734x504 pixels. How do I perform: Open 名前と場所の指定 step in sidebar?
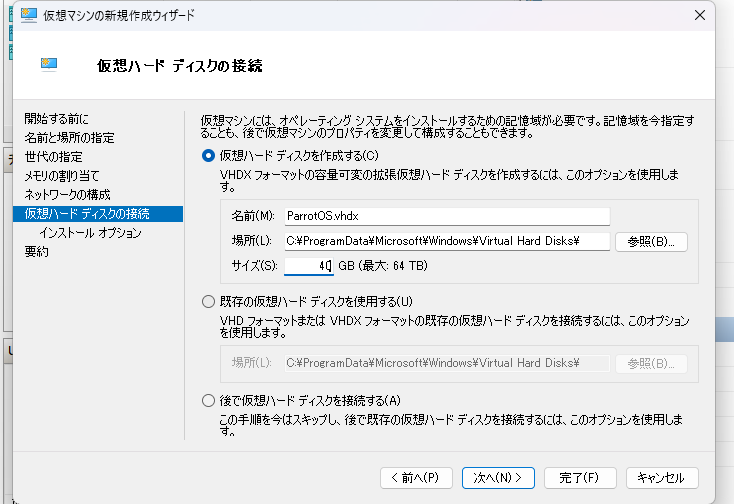(69, 138)
